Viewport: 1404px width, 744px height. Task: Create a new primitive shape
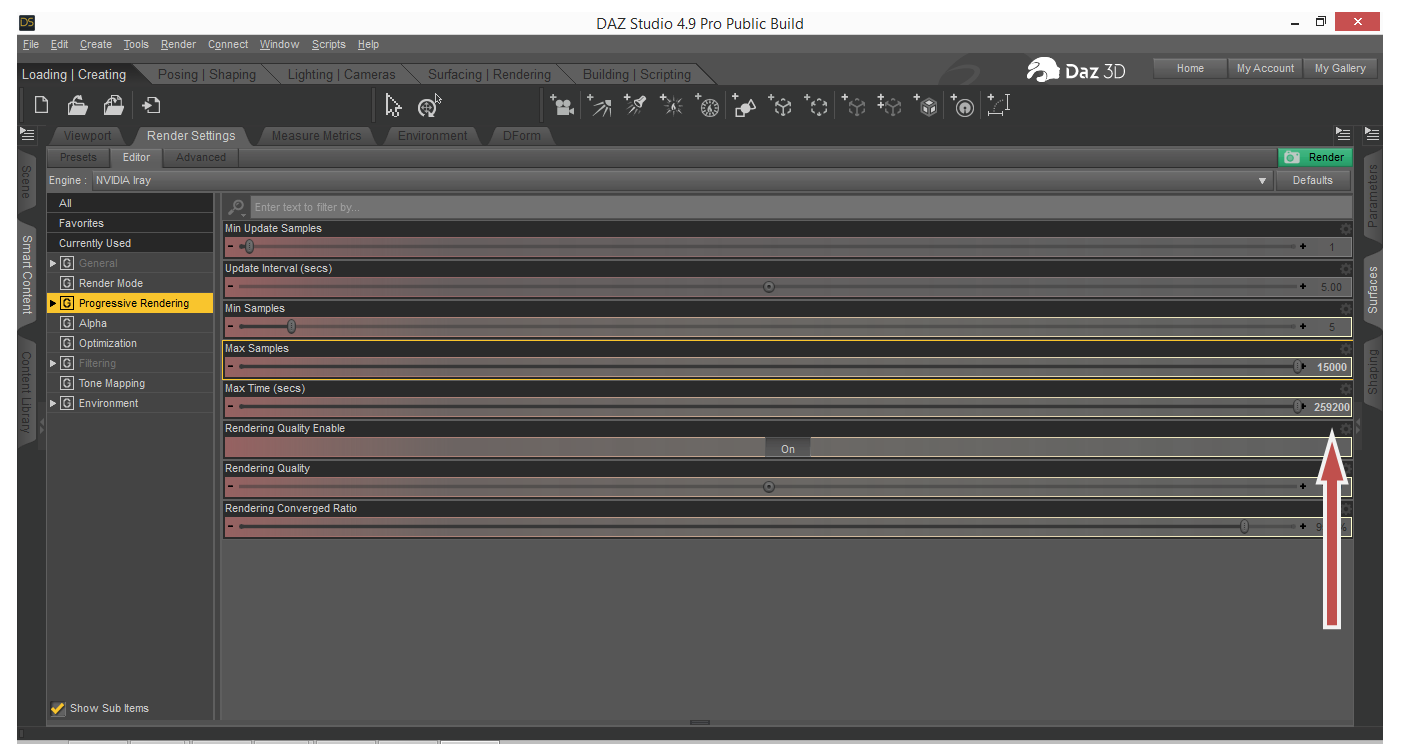point(744,105)
